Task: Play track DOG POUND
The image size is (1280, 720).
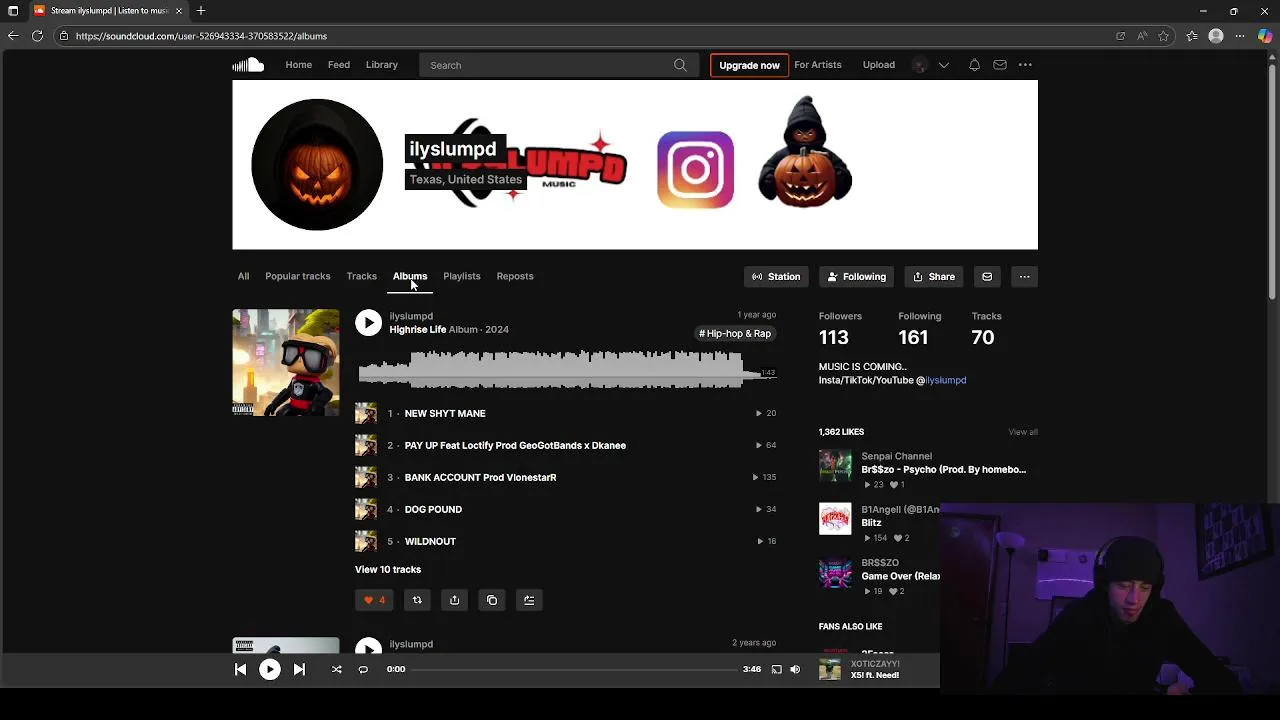Action: pos(433,509)
